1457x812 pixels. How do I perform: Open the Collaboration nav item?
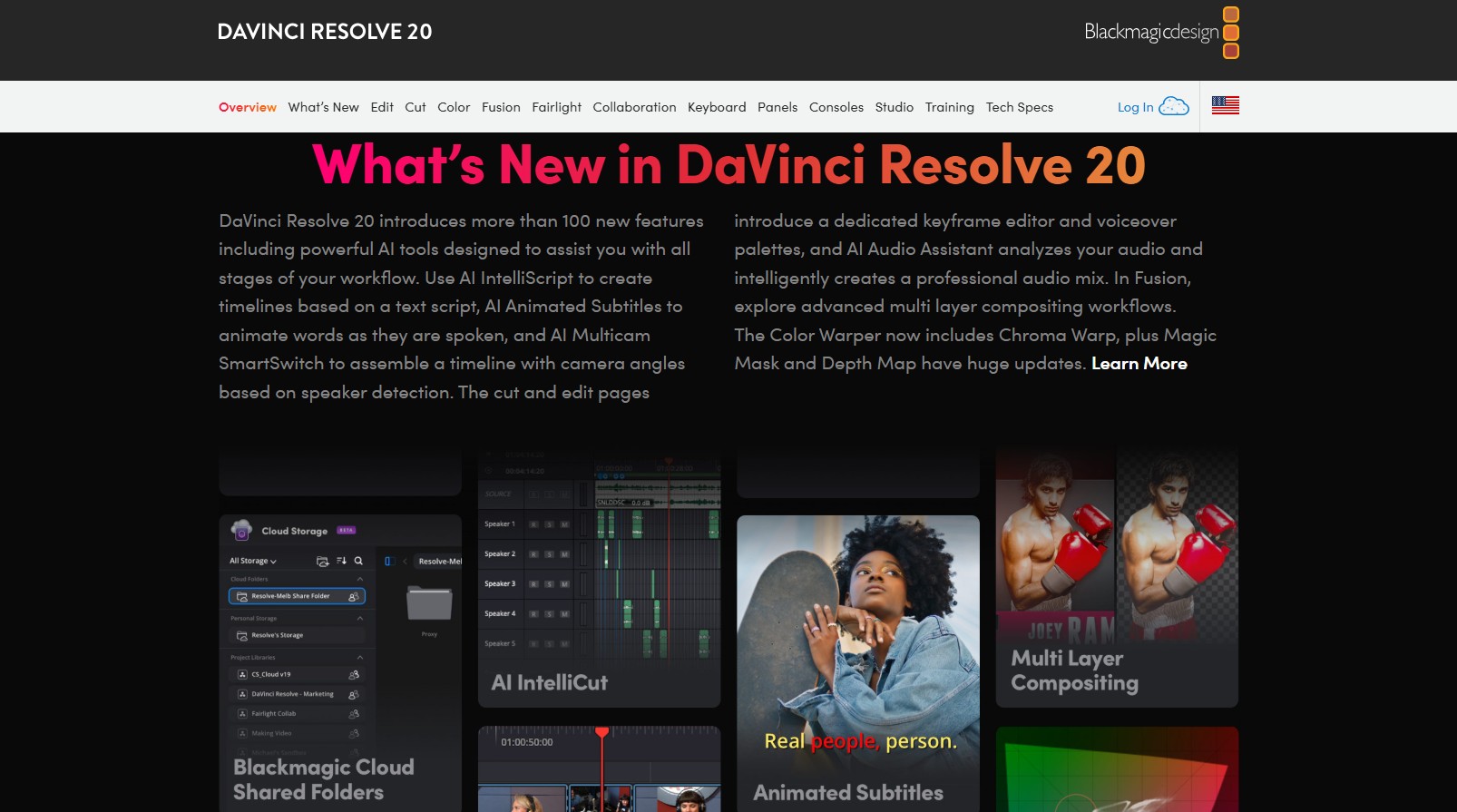pyautogui.click(x=634, y=107)
